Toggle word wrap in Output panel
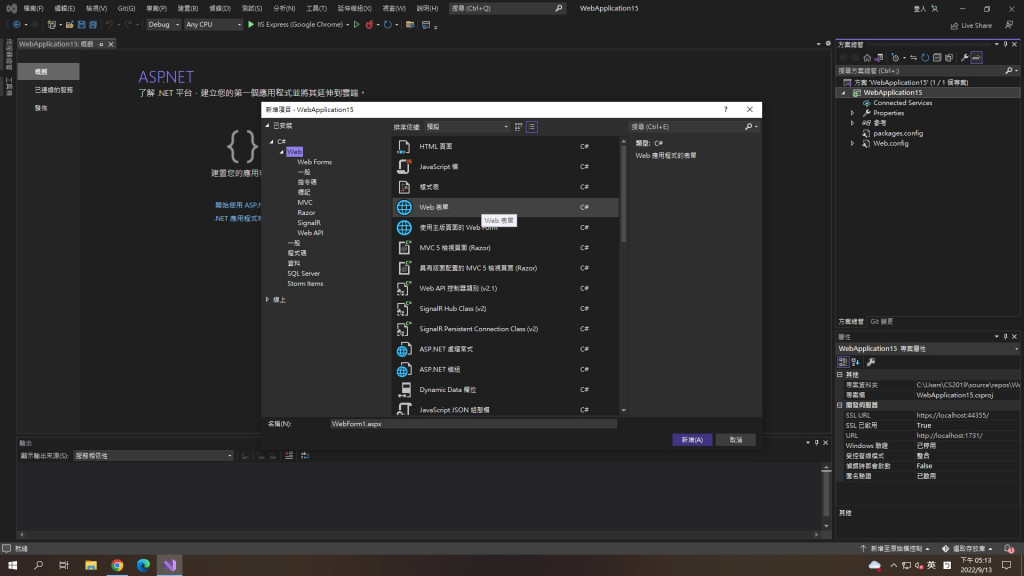The height and width of the screenshot is (576, 1024). [305, 455]
